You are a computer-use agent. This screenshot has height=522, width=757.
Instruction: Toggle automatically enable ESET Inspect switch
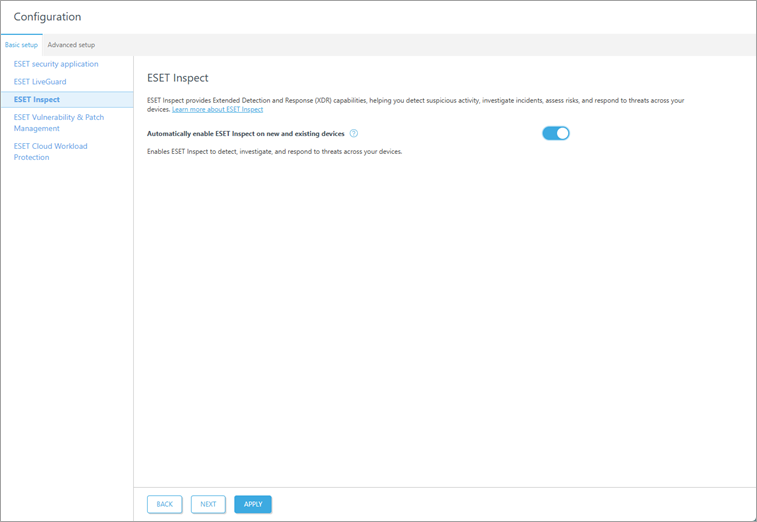[x=556, y=133]
